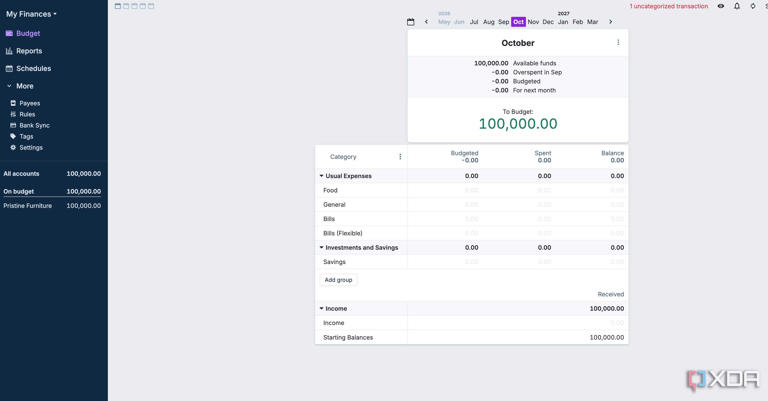Open the My Finances budget dropdown

pyautogui.click(x=31, y=14)
